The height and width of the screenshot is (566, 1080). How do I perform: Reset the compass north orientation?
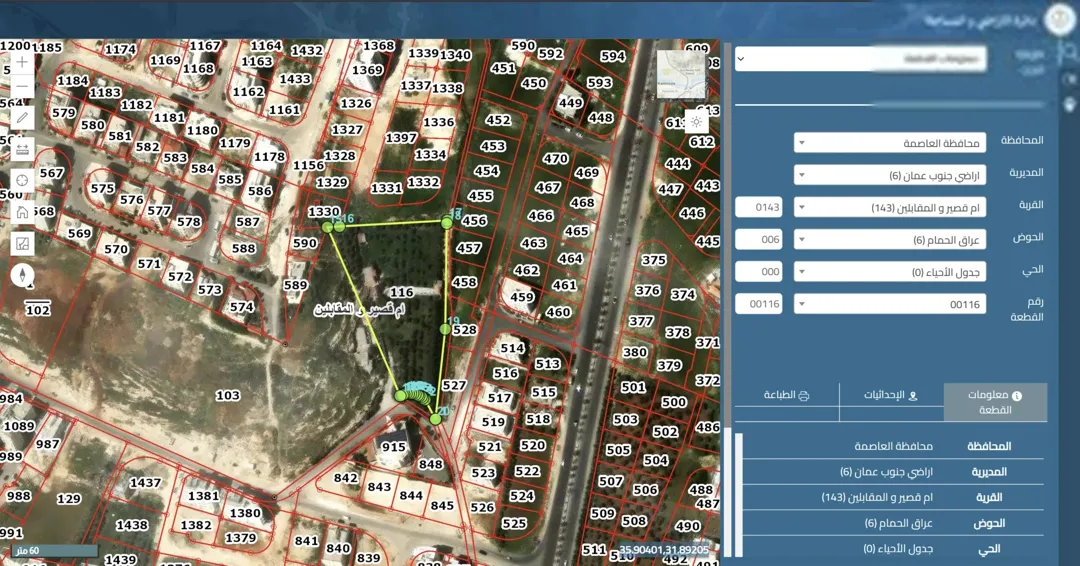pos(22,276)
